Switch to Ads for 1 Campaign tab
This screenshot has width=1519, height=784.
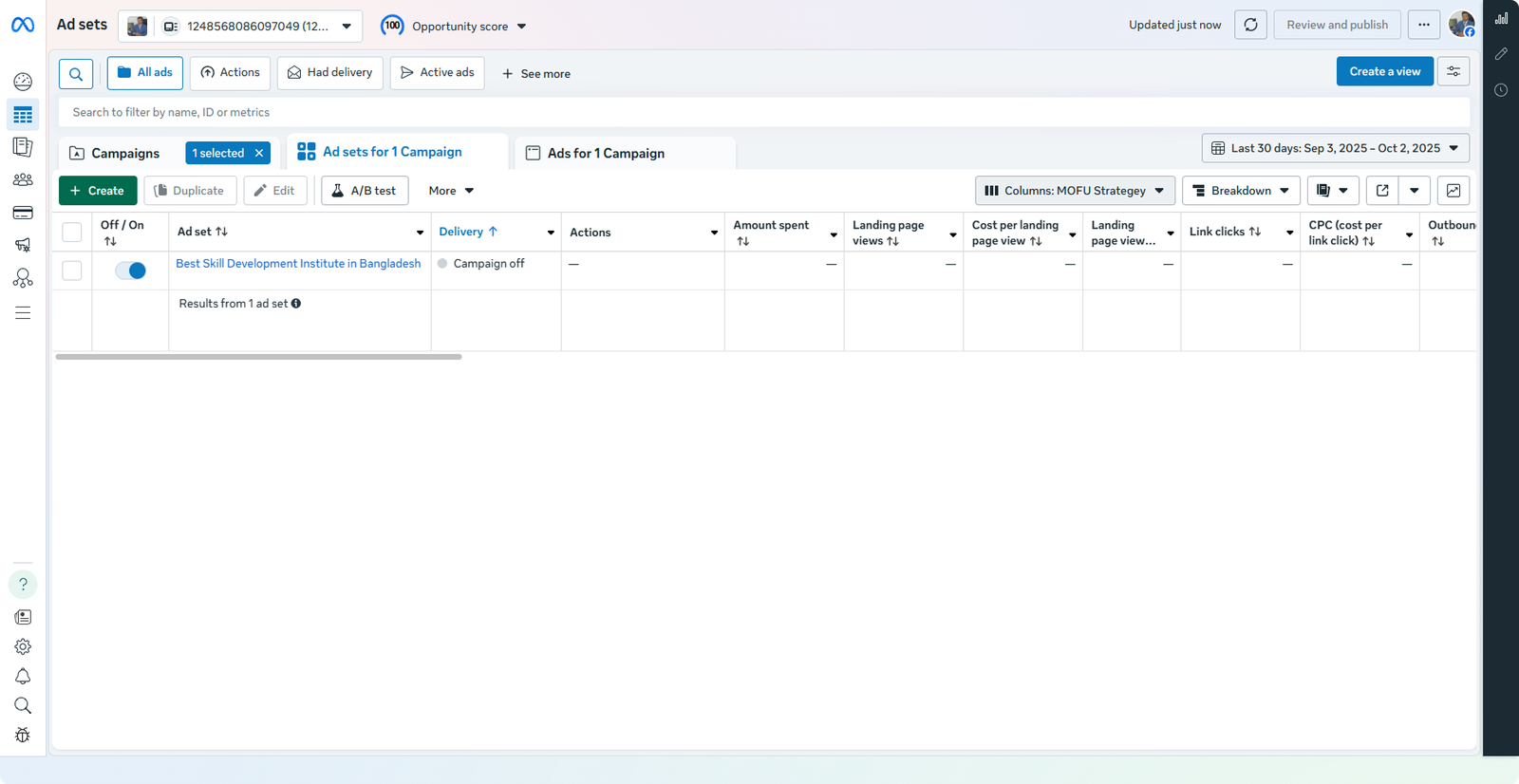click(606, 153)
